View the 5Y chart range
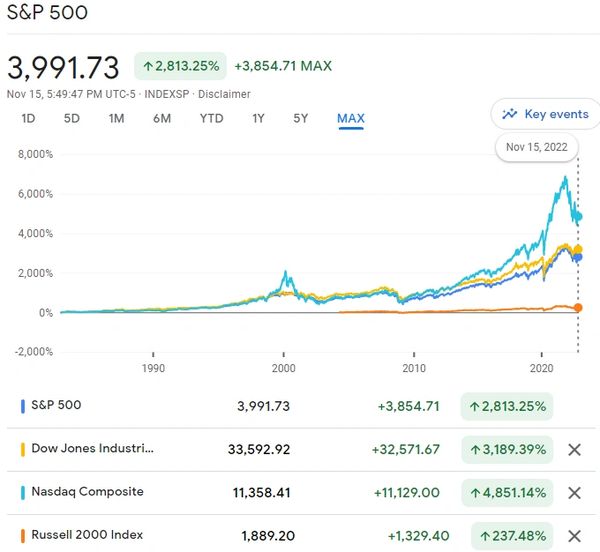 pyautogui.click(x=301, y=118)
